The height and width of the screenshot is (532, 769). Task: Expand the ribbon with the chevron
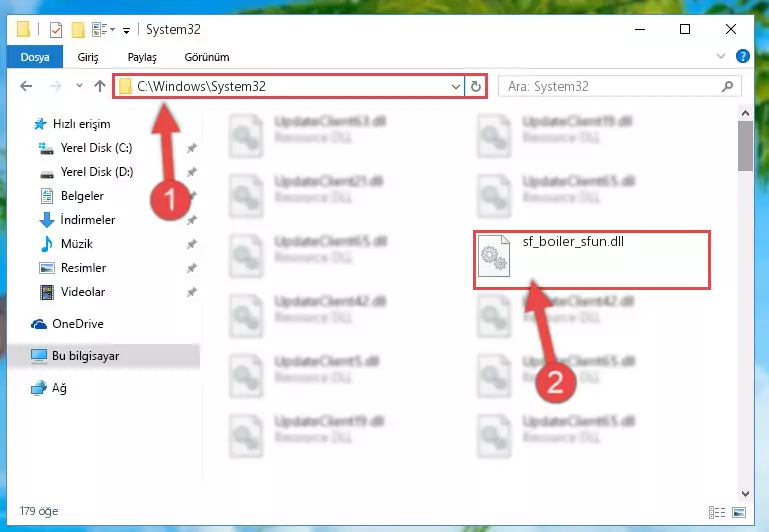point(720,56)
